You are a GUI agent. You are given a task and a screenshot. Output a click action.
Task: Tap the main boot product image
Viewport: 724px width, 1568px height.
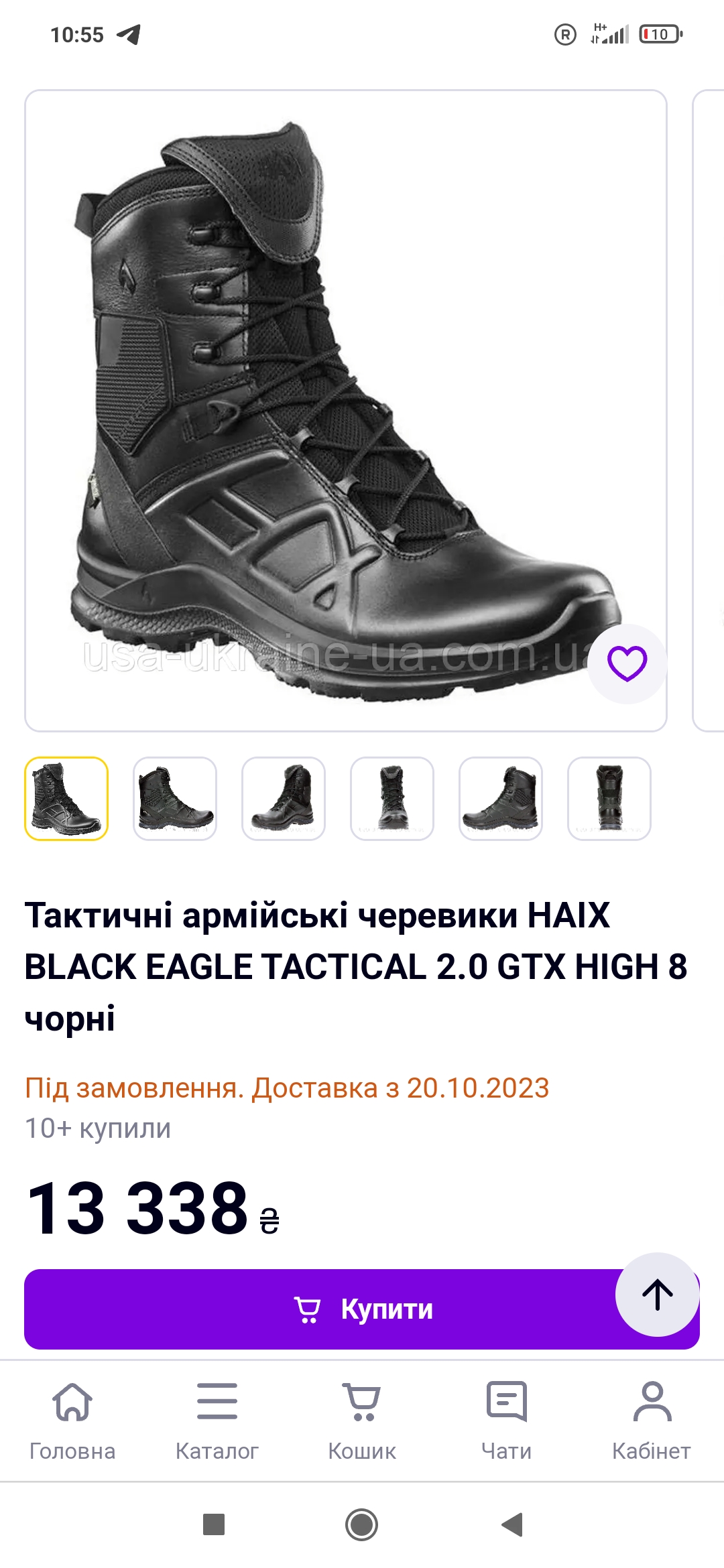pos(346,411)
